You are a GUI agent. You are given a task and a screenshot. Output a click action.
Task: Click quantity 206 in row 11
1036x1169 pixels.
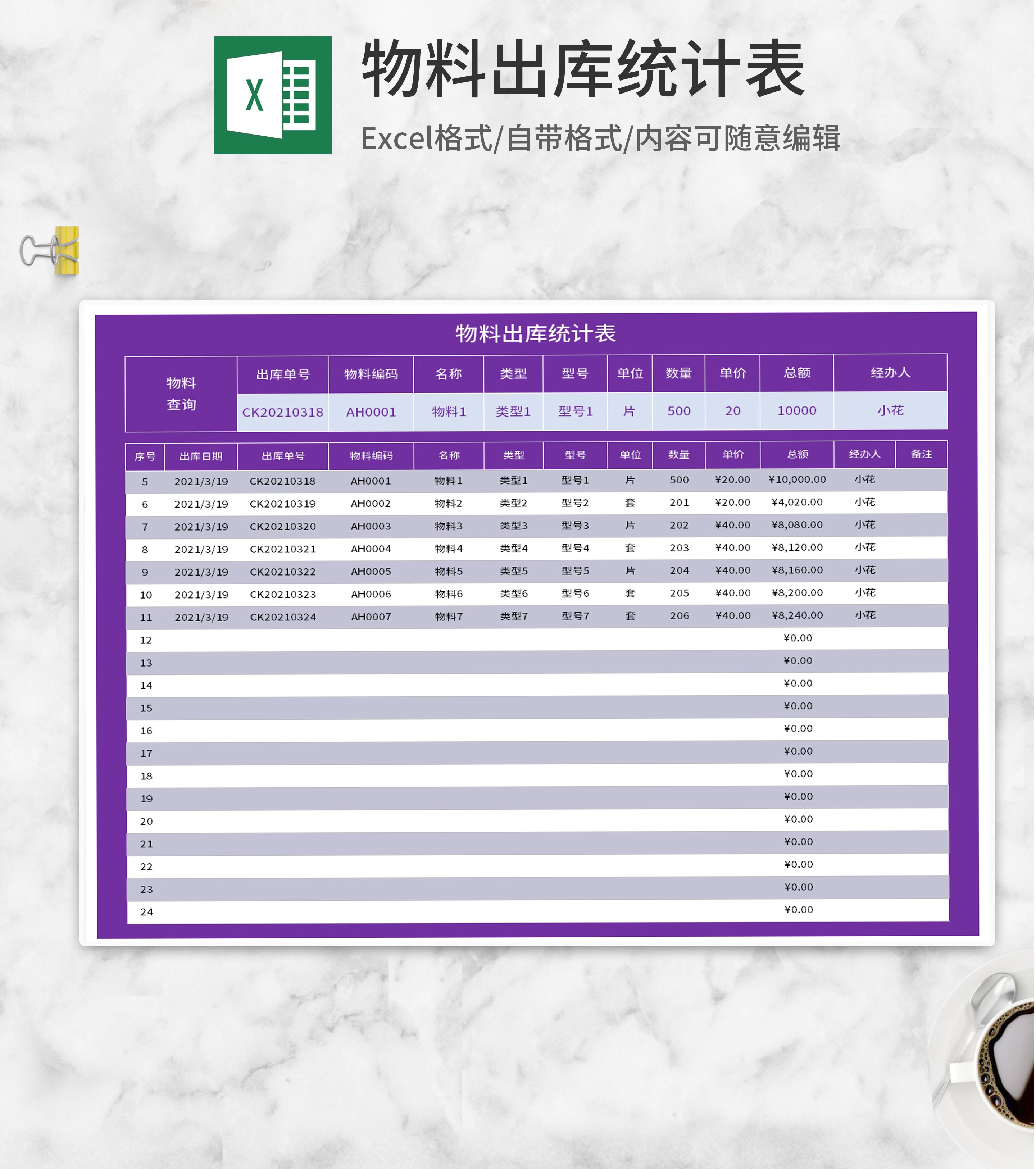point(680,616)
